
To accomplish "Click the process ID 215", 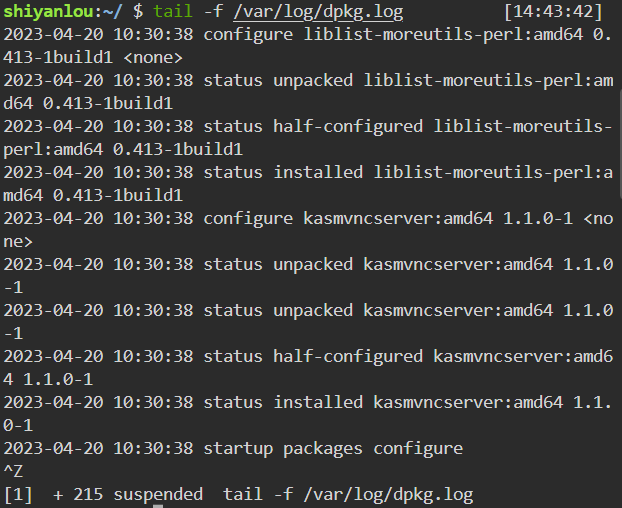I will (88, 494).
